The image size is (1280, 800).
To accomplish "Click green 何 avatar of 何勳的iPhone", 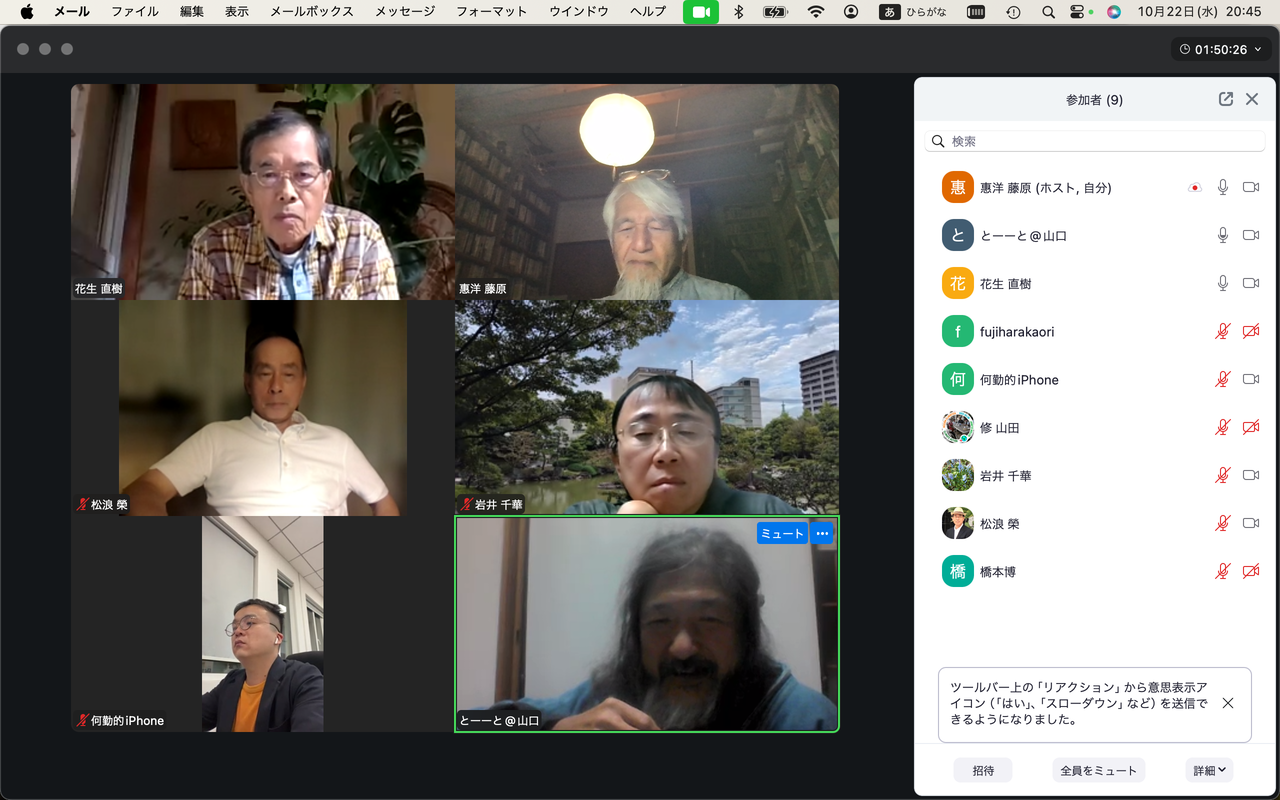I will (958, 379).
